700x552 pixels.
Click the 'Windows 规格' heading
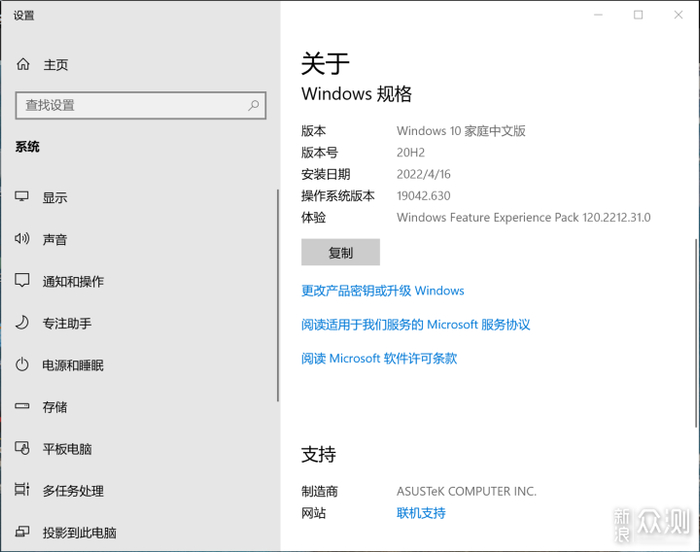coord(356,94)
